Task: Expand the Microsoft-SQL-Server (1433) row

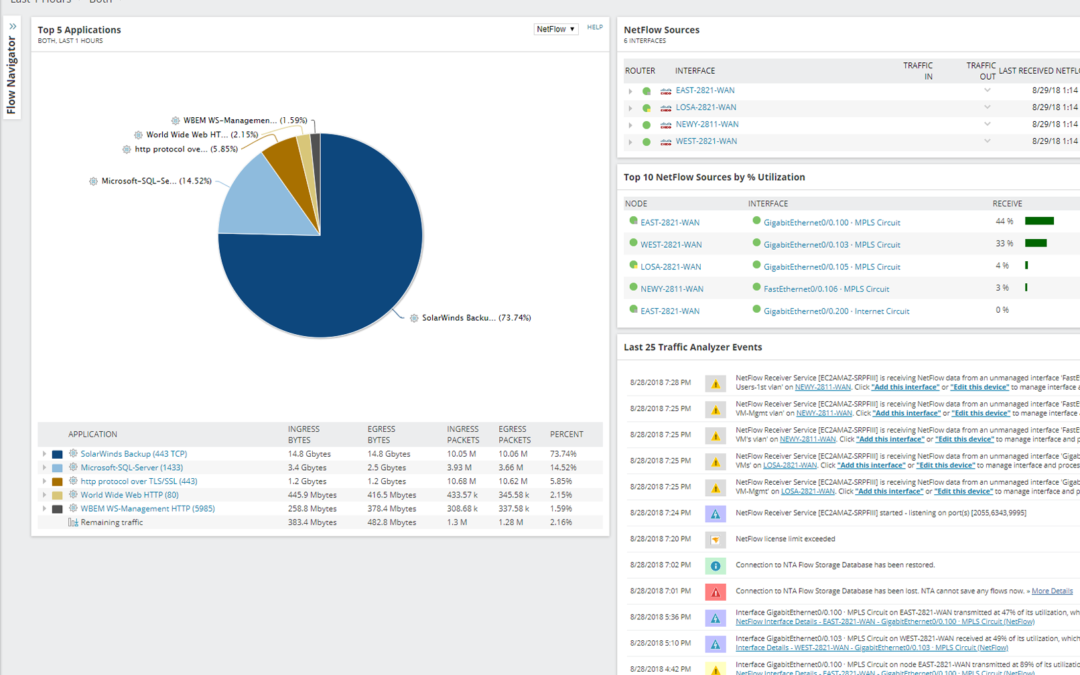Action: click(x=44, y=468)
